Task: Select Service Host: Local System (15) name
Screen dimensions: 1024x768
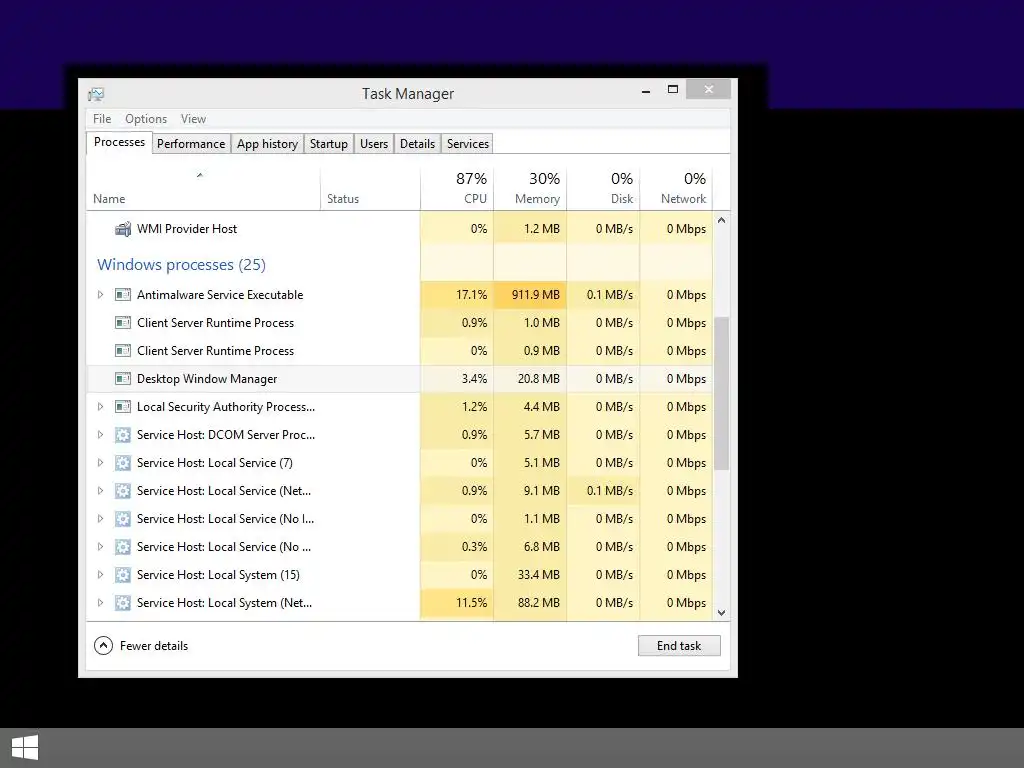Action: click(x=218, y=575)
